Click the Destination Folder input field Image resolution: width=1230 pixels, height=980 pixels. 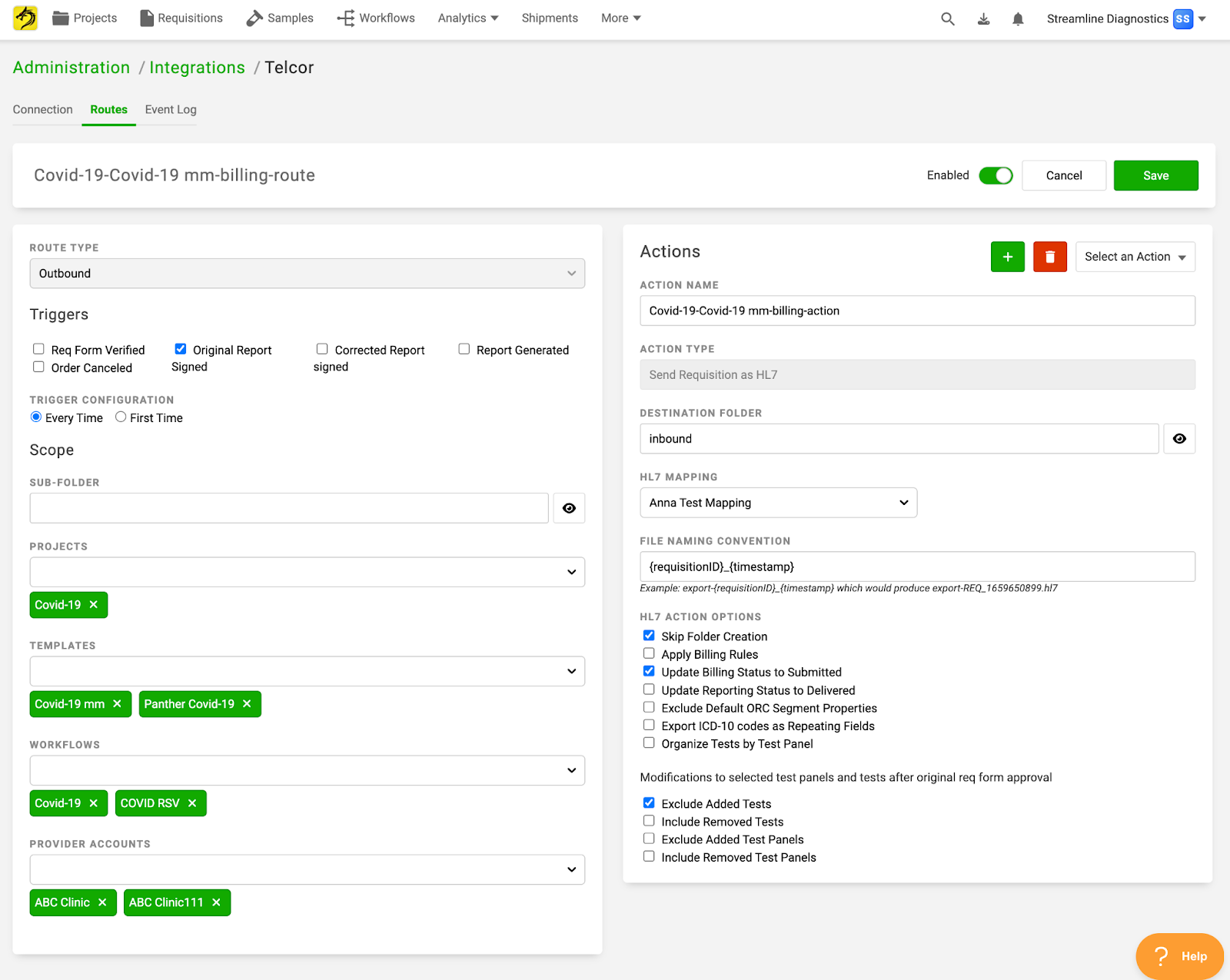pos(899,439)
